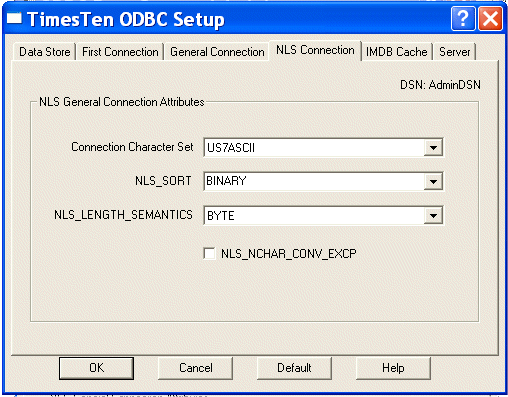Click the Cancel button
The width and height of the screenshot is (508, 397).
coord(195,368)
